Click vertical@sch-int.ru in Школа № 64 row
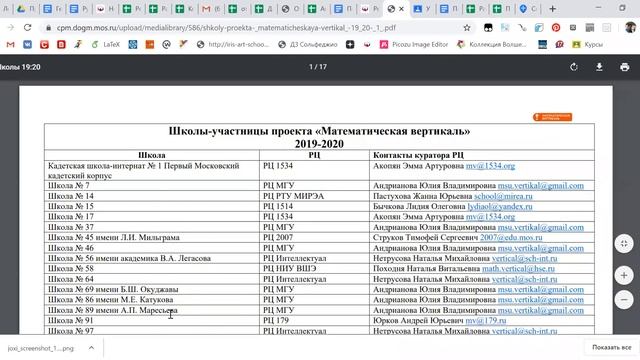Image resolution: width=640 pixels, height=360 pixels. click(x=524, y=279)
